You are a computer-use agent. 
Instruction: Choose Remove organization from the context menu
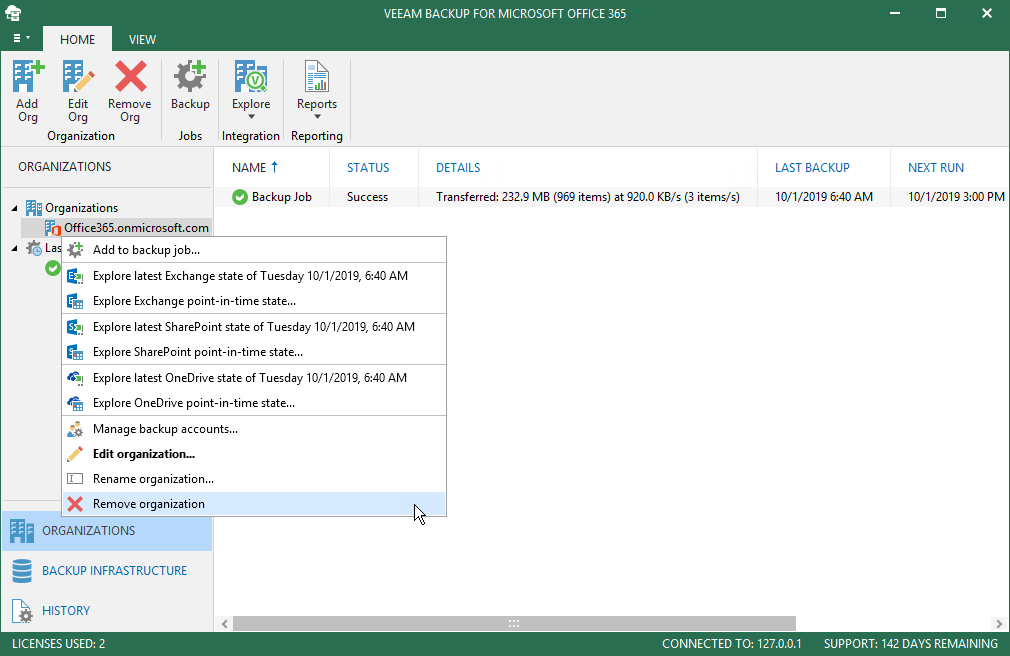[254, 504]
